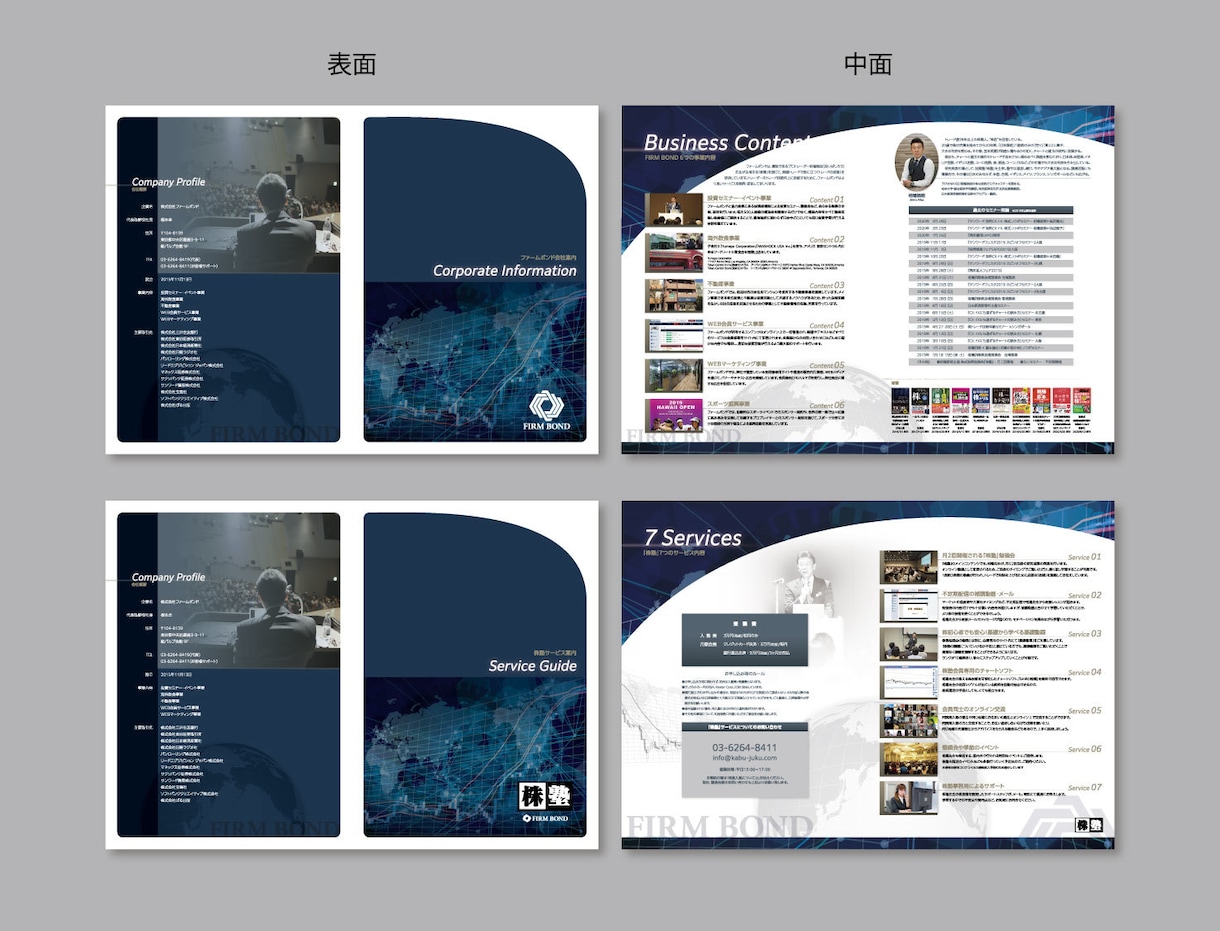
Task: Select the building photo beside Content 02
Action: 674,251
